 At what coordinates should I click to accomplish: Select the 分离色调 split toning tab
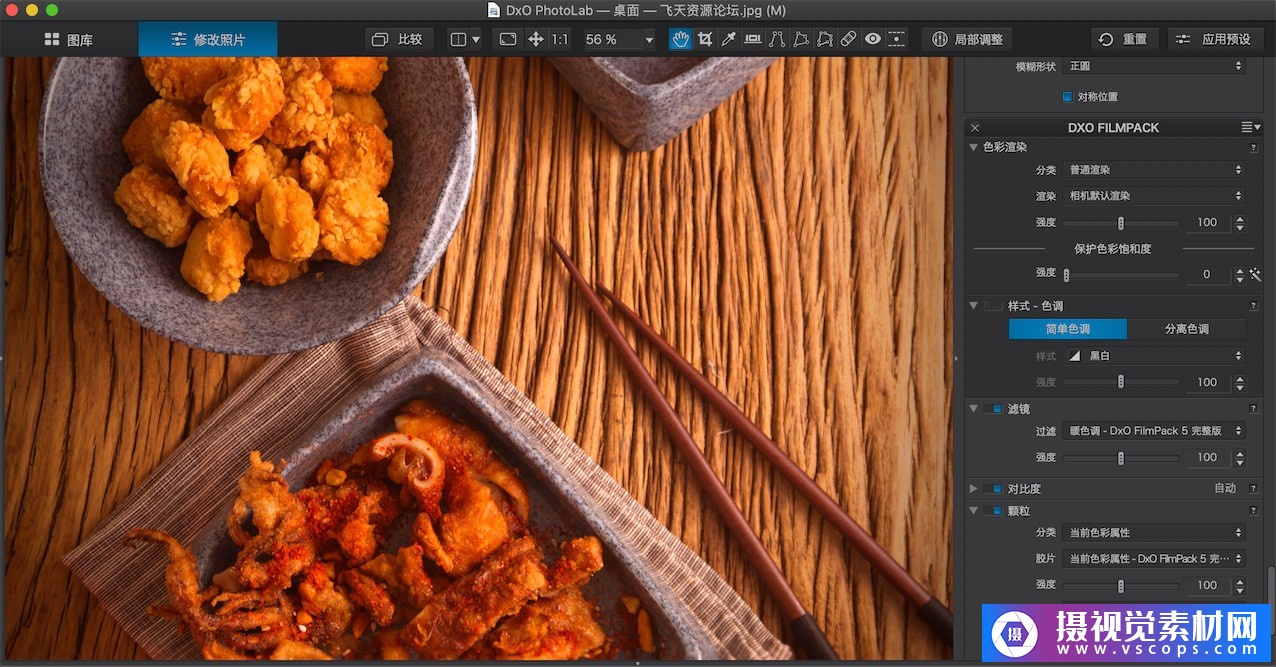[1186, 329]
